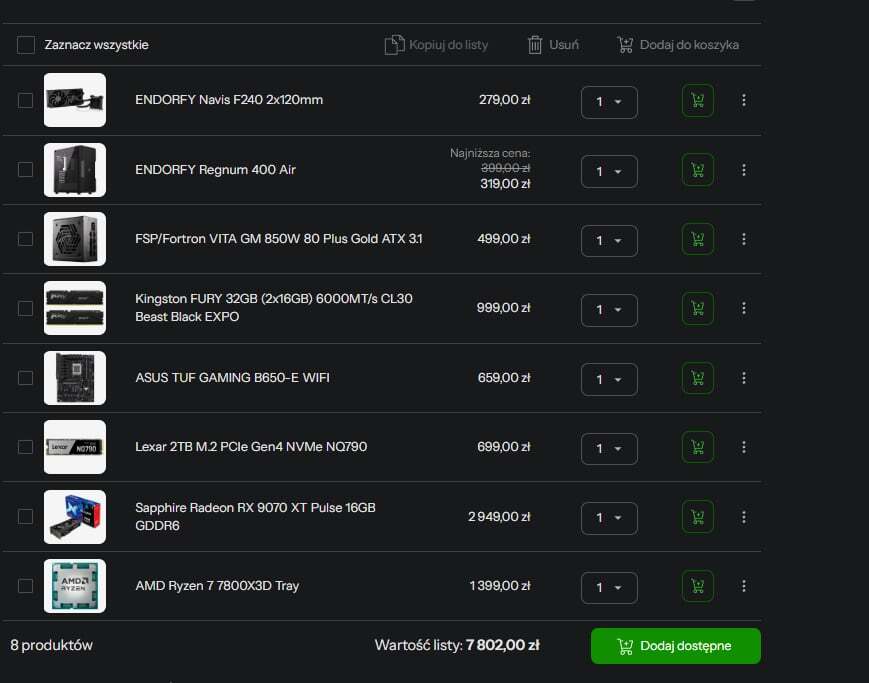The width and height of the screenshot is (869, 683).
Task: Open more options for Lexar 2TB NVMe
Action: click(743, 448)
